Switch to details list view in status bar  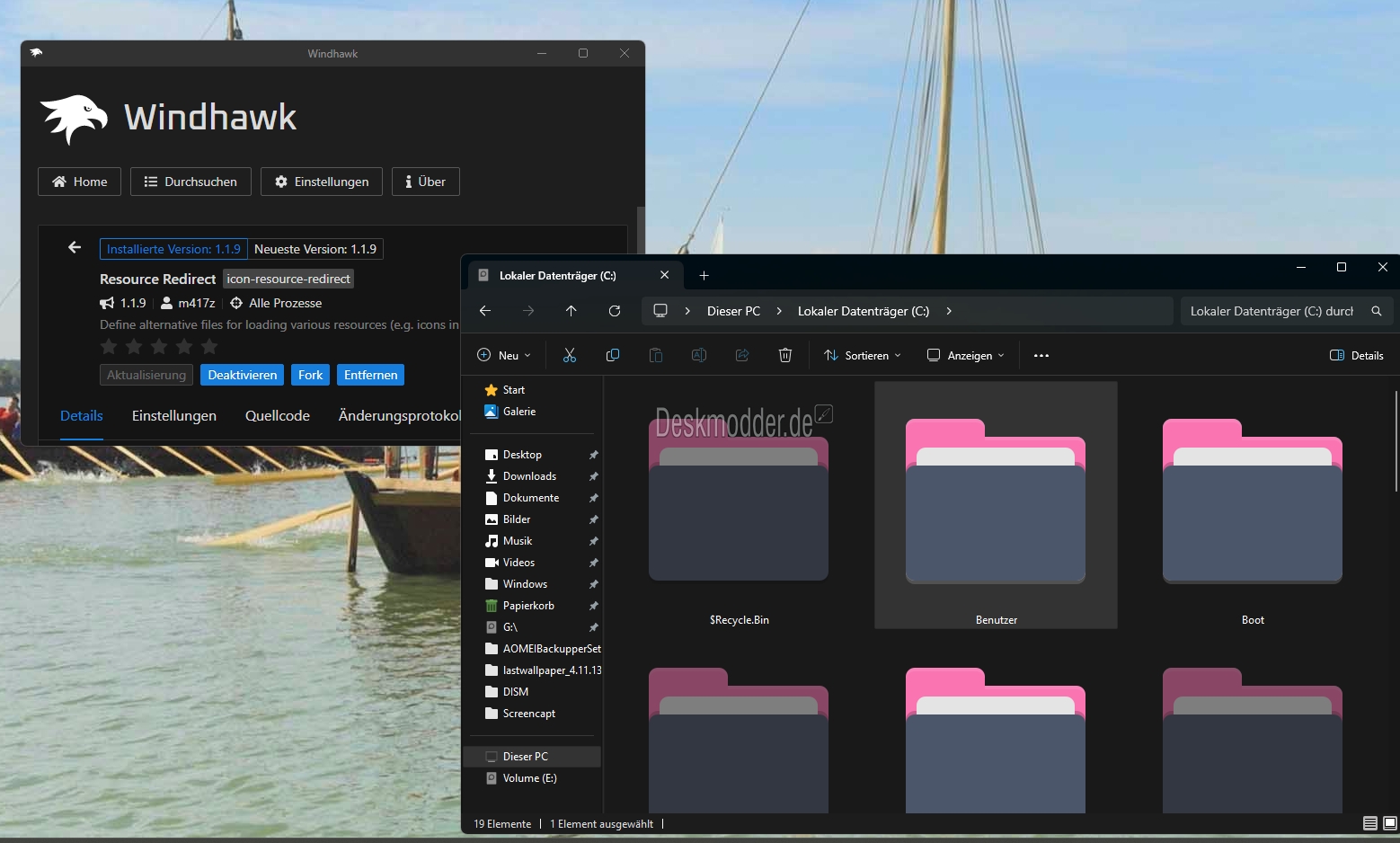(1370, 823)
